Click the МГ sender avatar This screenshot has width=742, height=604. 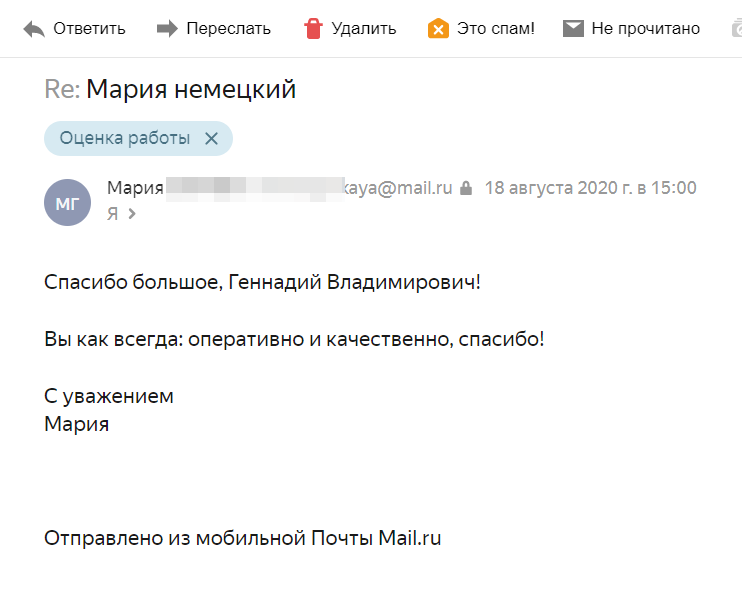(x=67, y=202)
